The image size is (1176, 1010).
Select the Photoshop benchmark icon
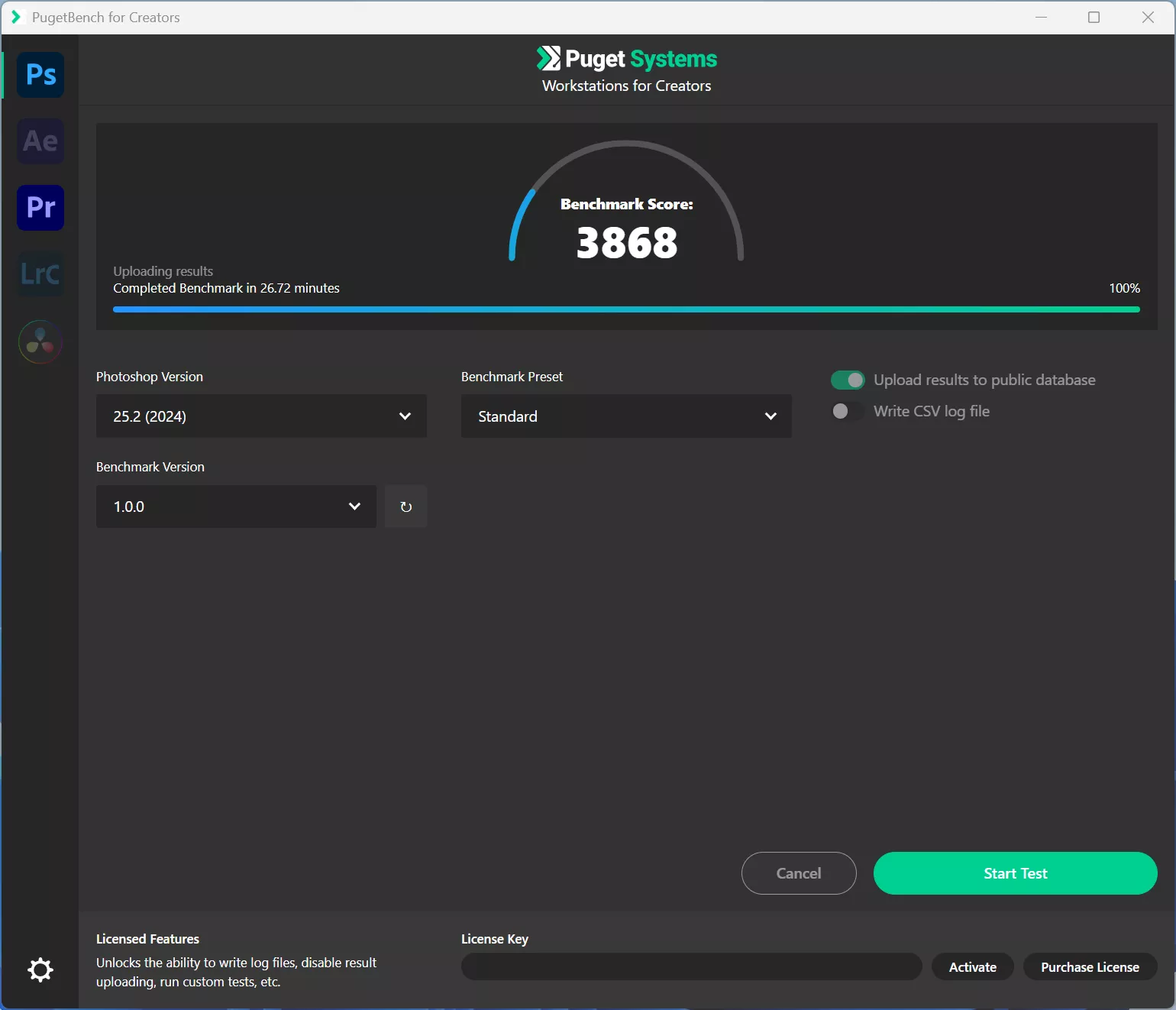point(40,75)
